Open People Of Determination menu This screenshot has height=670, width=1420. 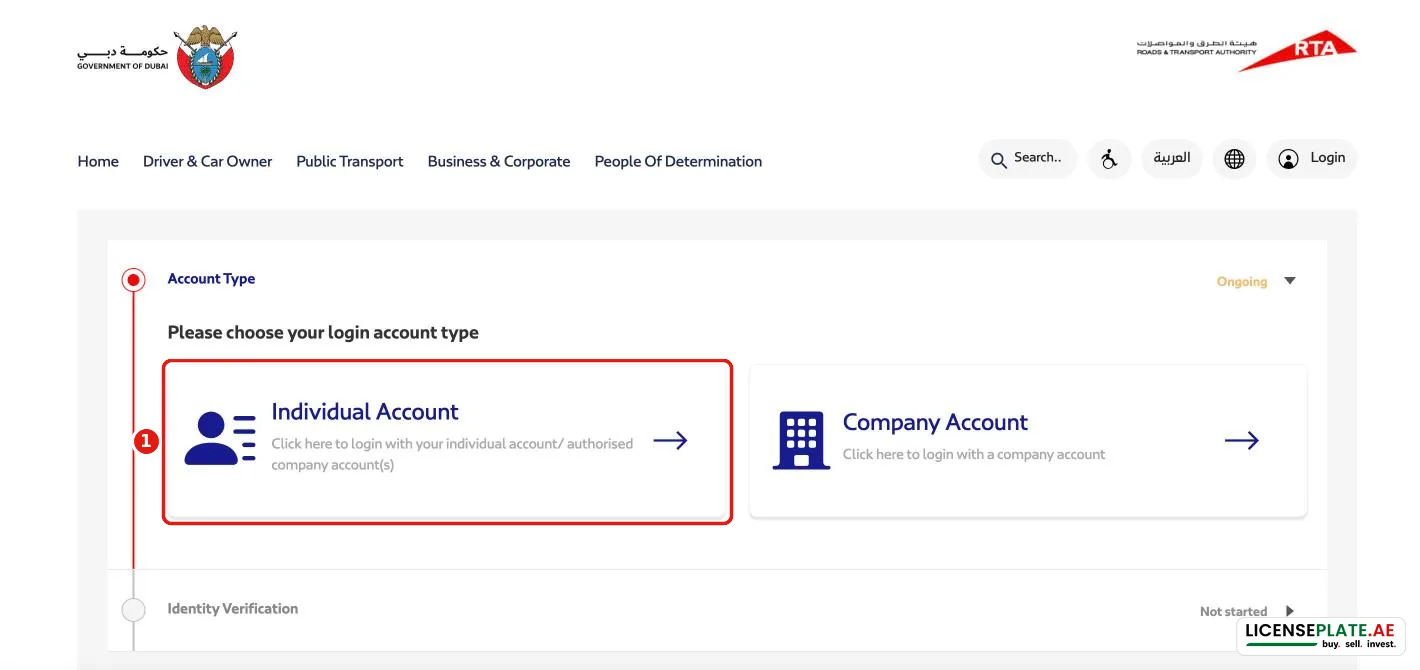click(678, 161)
